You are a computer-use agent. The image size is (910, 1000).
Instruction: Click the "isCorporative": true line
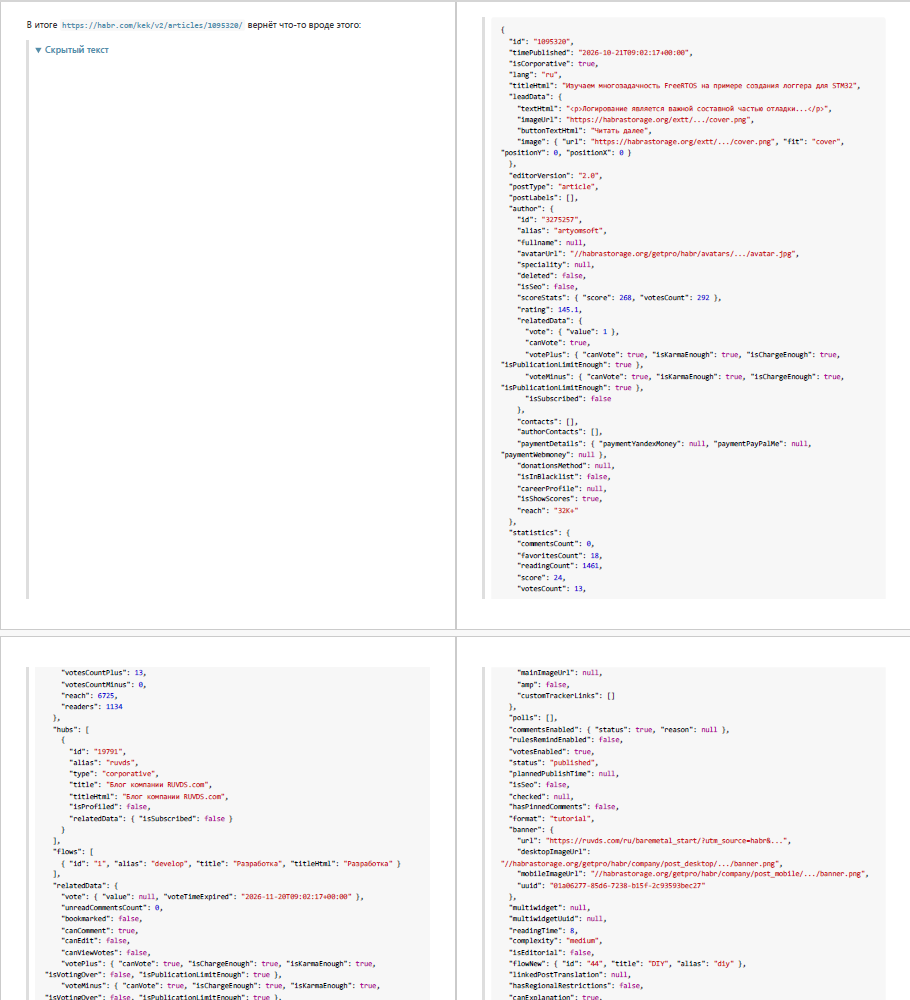tap(554, 64)
